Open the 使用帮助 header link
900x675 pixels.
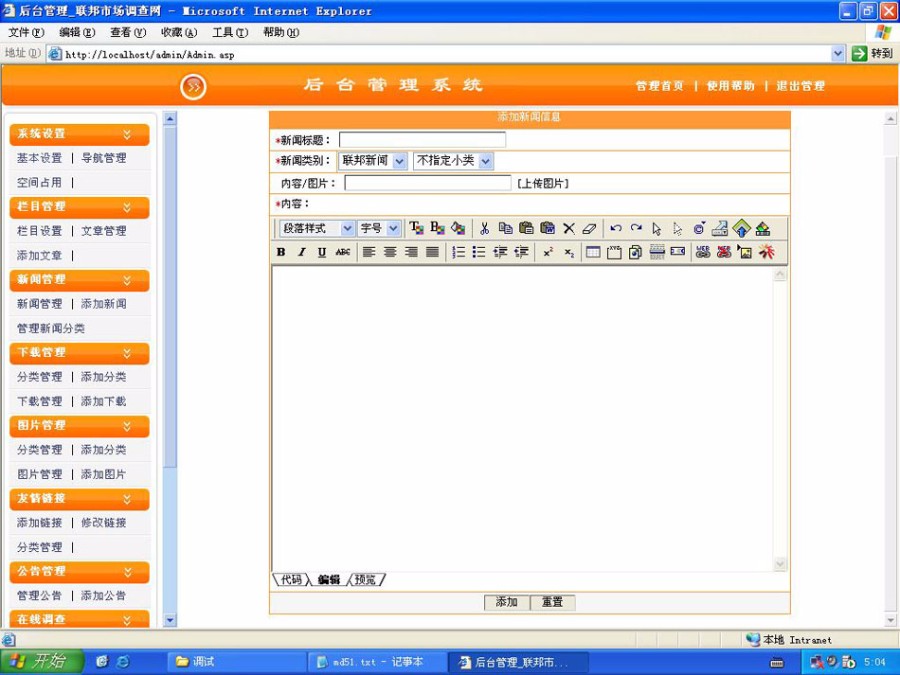click(x=730, y=86)
